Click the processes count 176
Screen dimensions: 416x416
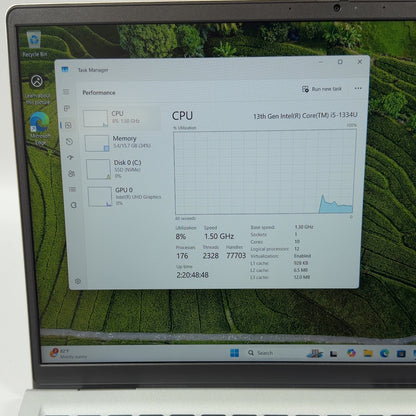tap(182, 256)
